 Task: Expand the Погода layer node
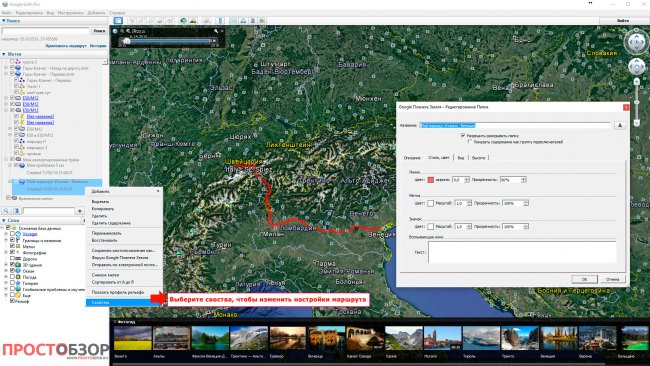click(x=6, y=276)
